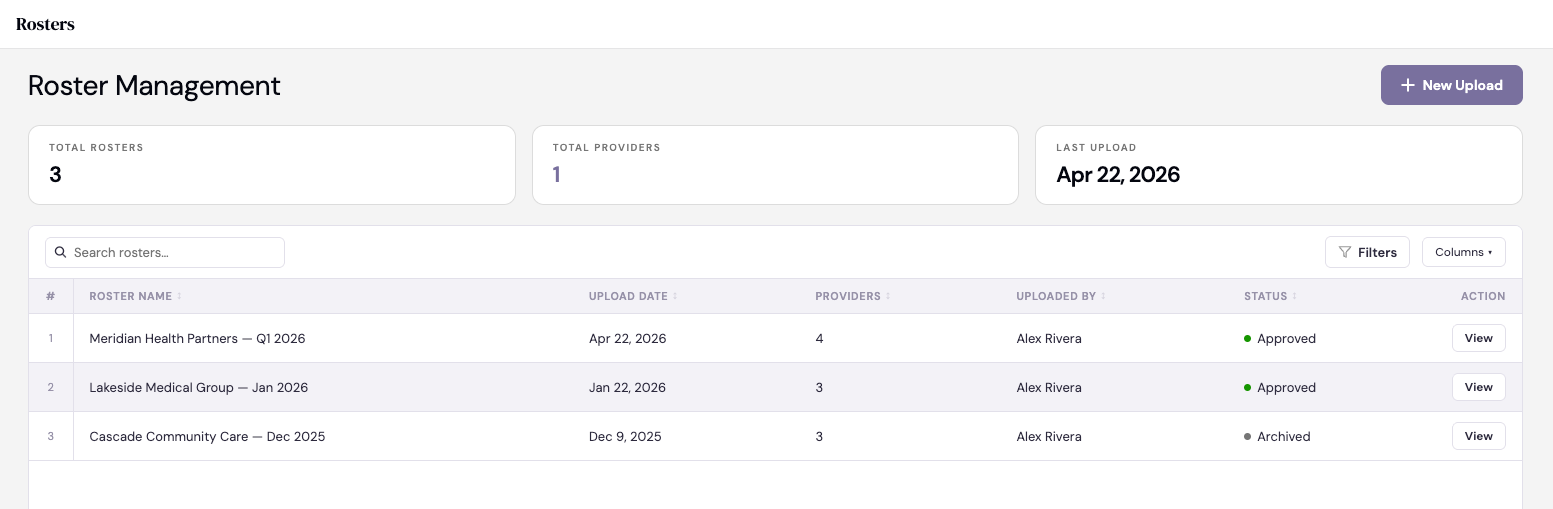Click the plus icon in New Upload
Screen dimensions: 1553x509
click(1407, 86)
